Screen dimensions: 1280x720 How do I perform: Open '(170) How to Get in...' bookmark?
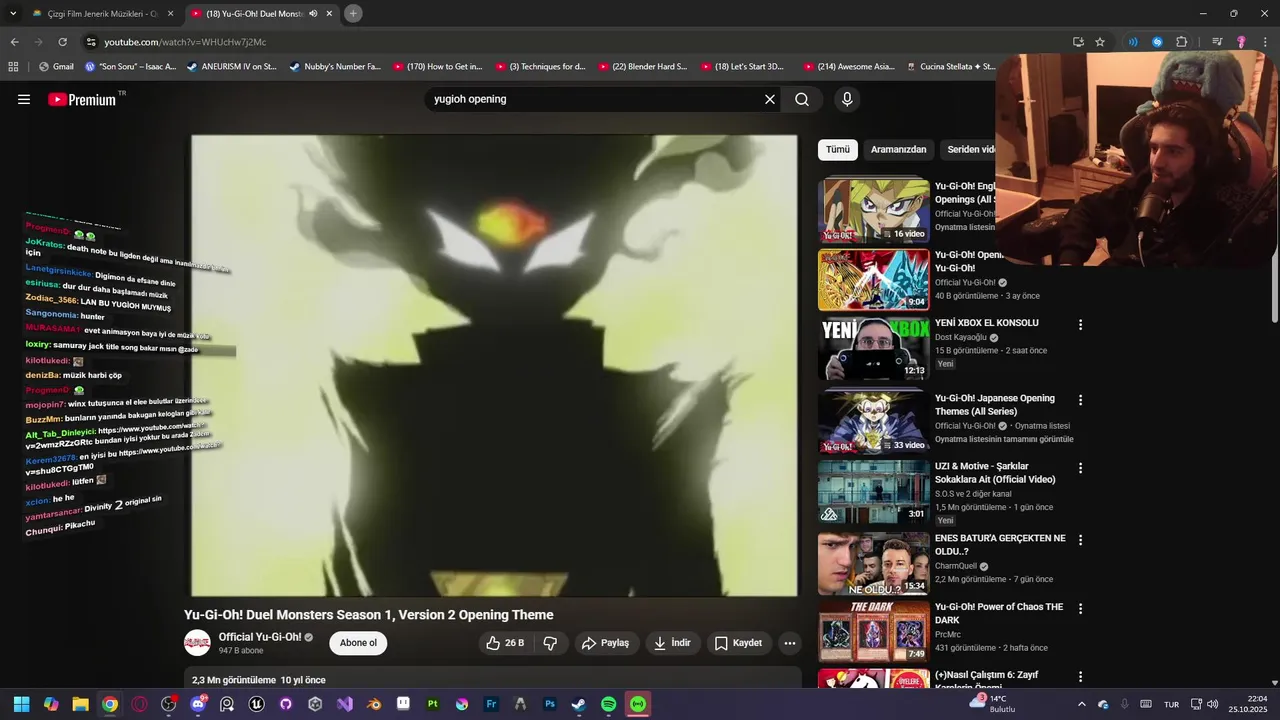[437, 67]
